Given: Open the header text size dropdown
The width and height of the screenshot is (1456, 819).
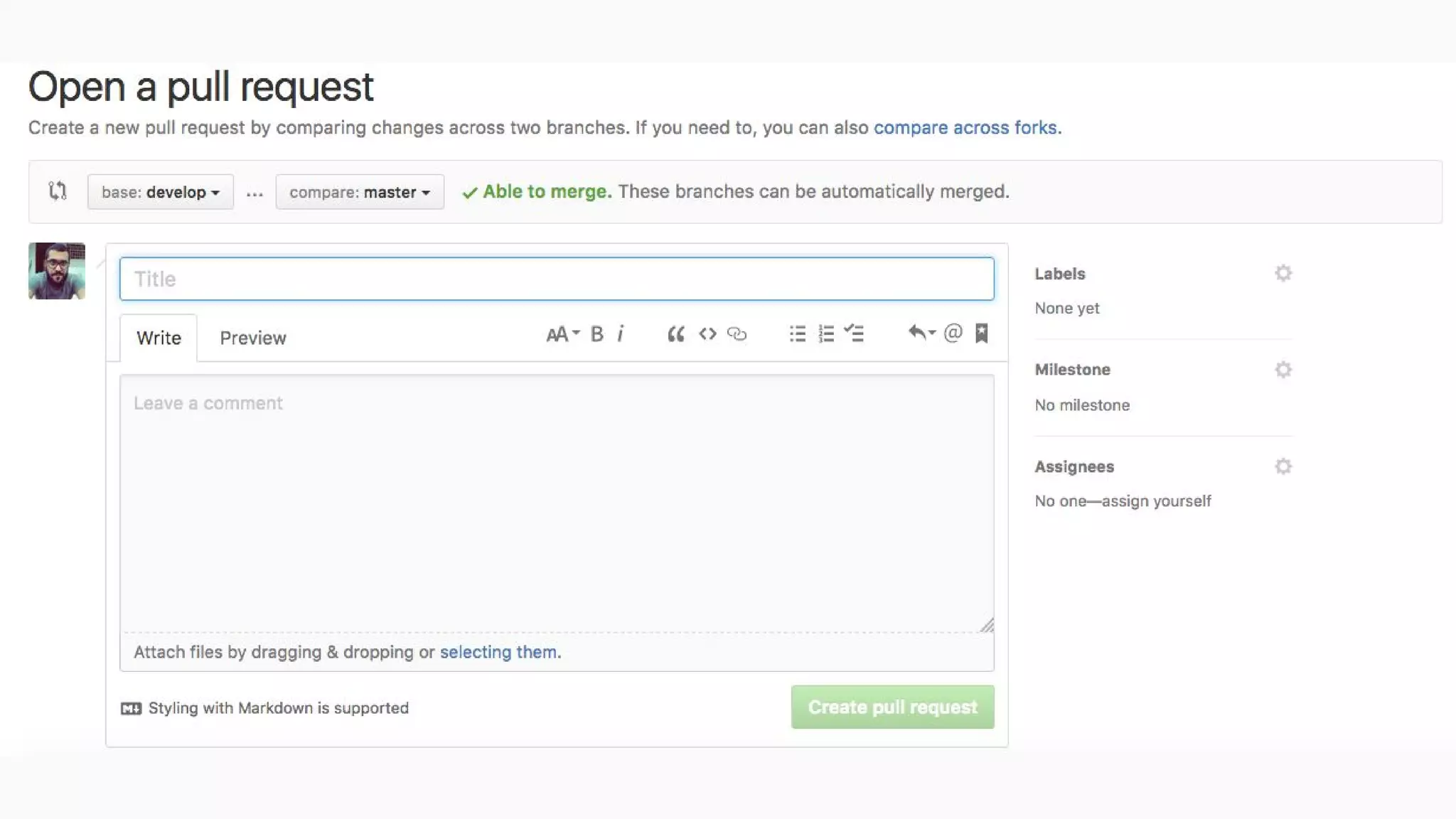Looking at the screenshot, I should (562, 333).
